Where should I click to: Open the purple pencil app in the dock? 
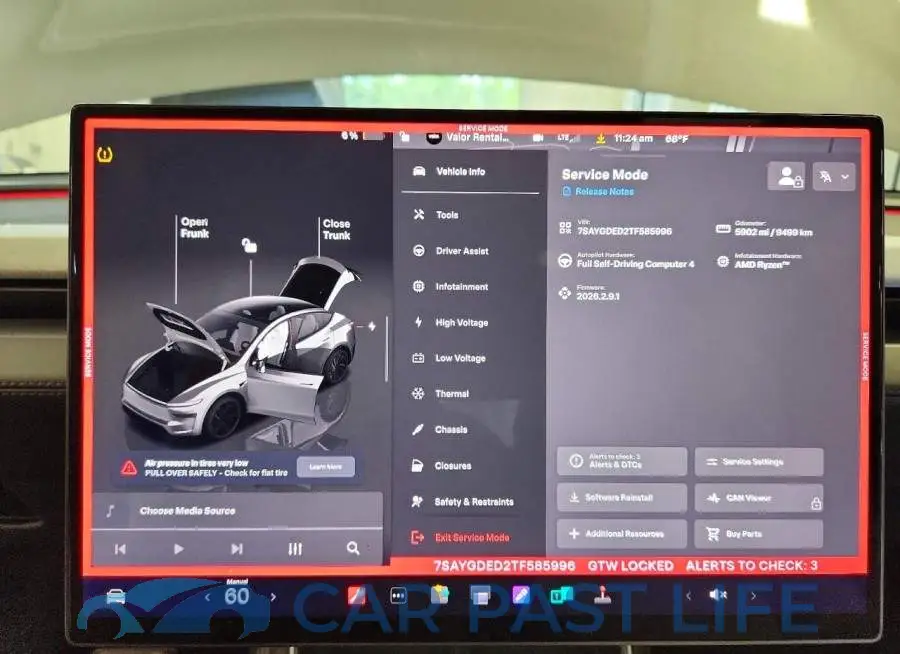point(521,595)
